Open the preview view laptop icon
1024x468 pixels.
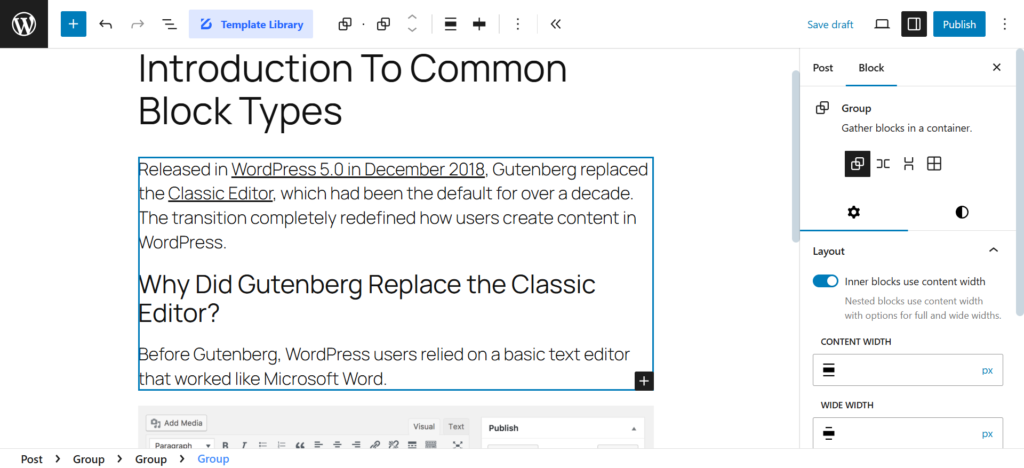882,24
